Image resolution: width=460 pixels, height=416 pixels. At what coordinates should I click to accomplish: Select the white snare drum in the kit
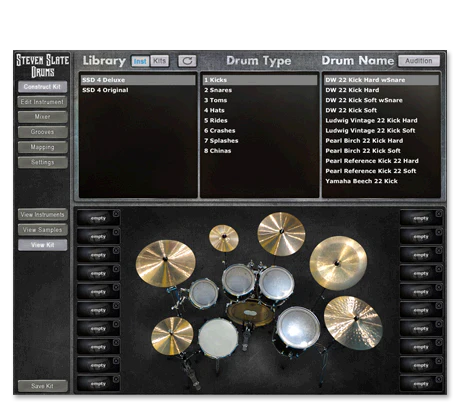point(218,339)
